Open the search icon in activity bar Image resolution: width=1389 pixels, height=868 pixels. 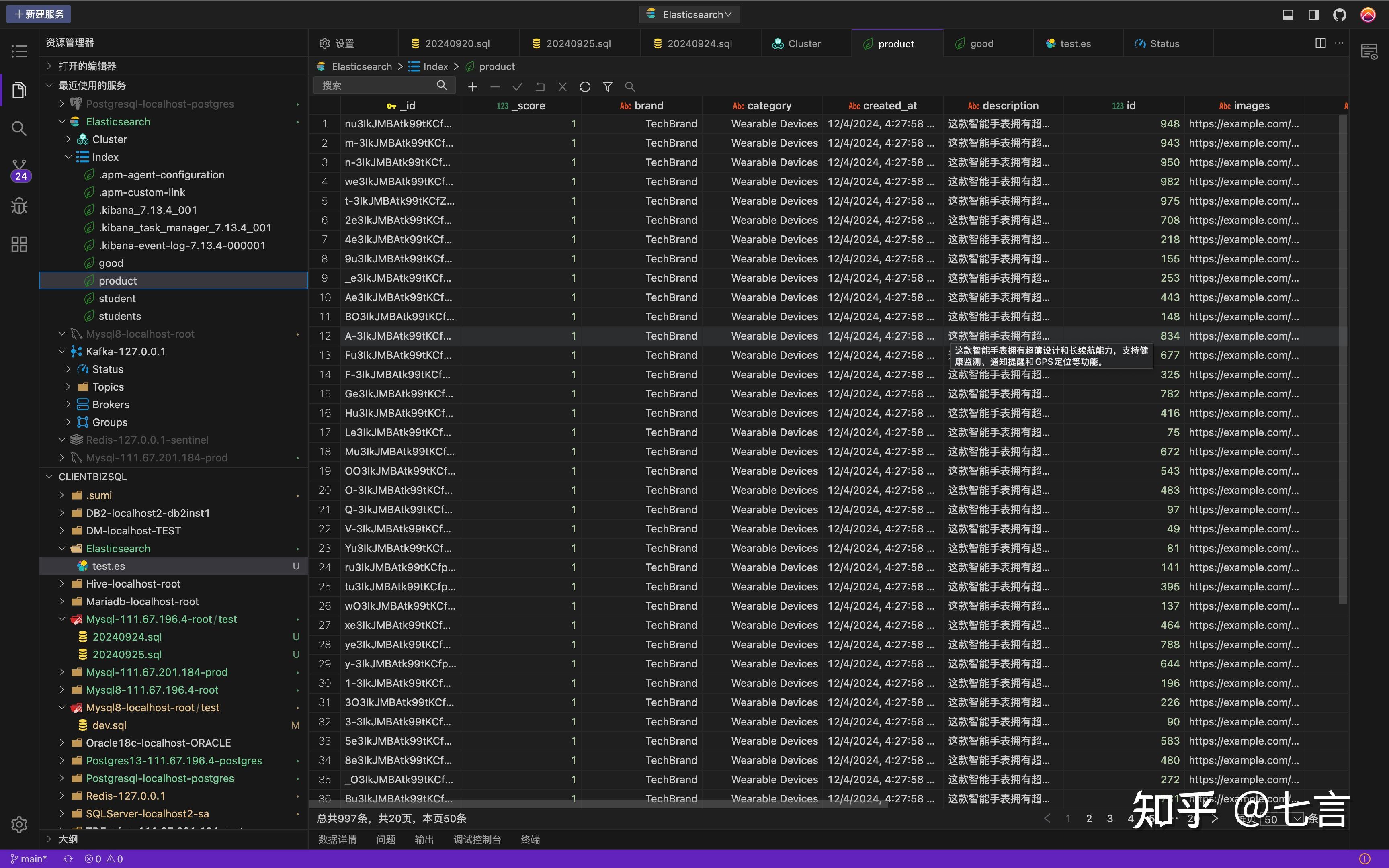20,128
